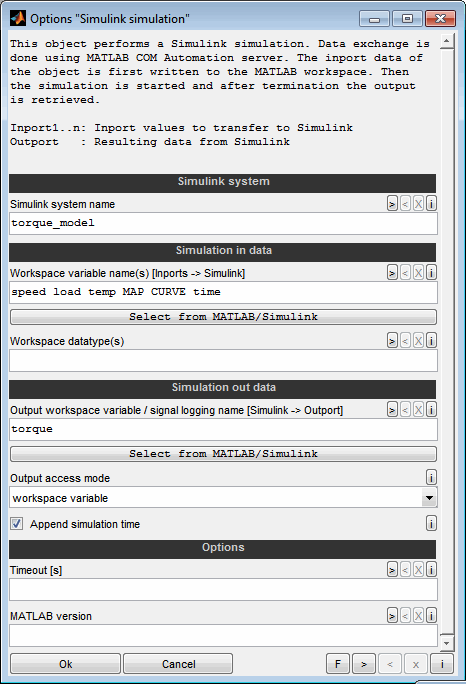Click the '>' icon for Output workspace variable
The image size is (466, 684).
pyautogui.click(x=392, y=410)
